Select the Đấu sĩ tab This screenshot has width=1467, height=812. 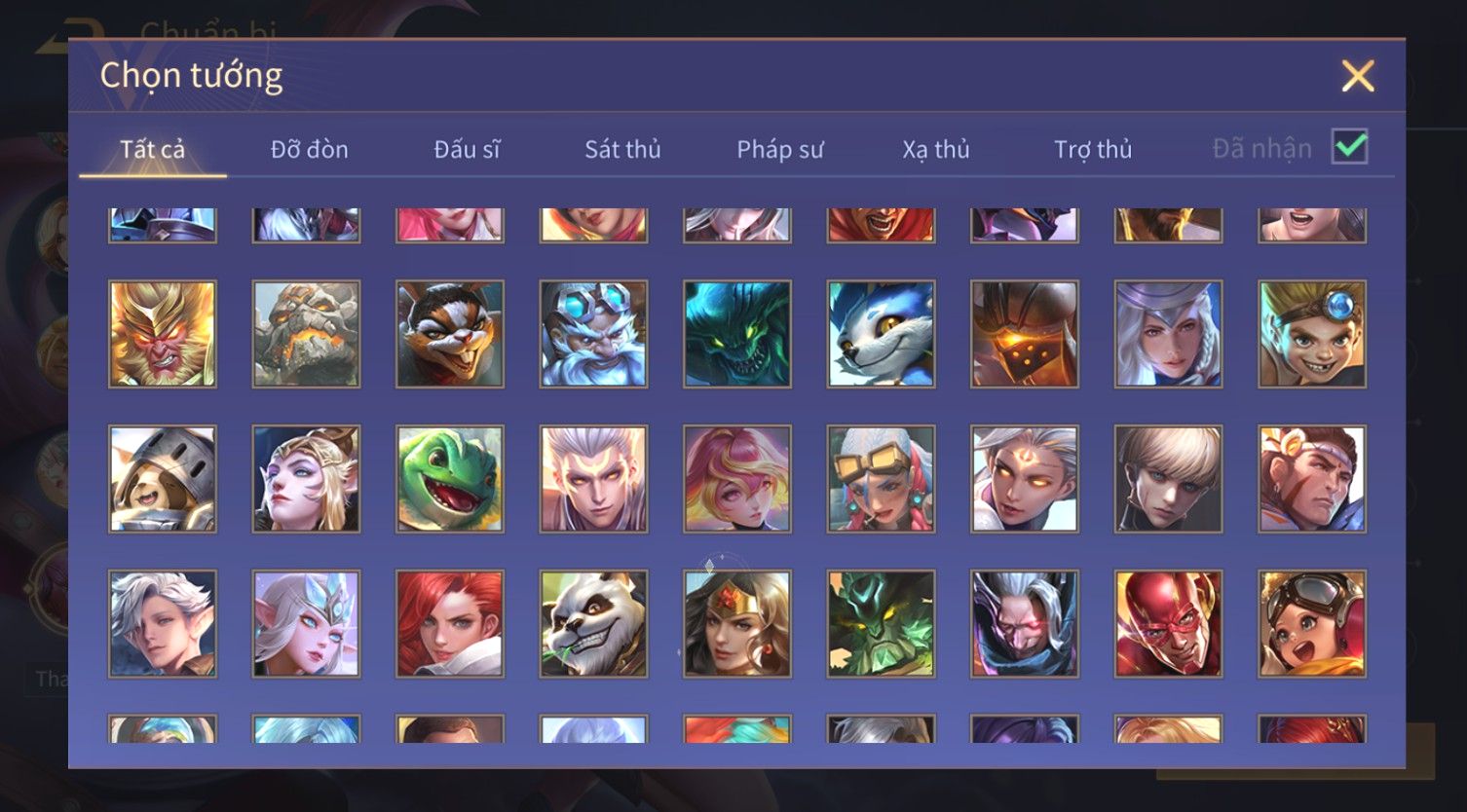(467, 149)
